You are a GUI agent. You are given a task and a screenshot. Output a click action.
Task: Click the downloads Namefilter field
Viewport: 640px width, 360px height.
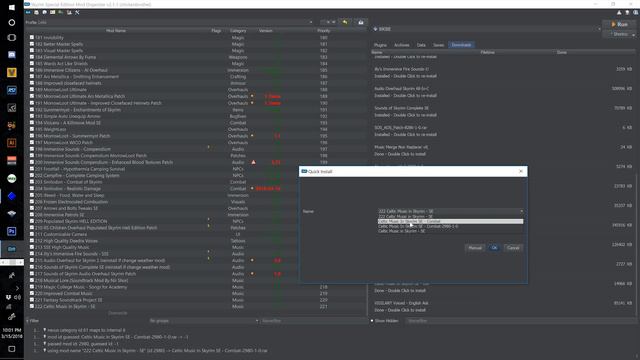click(x=520, y=321)
